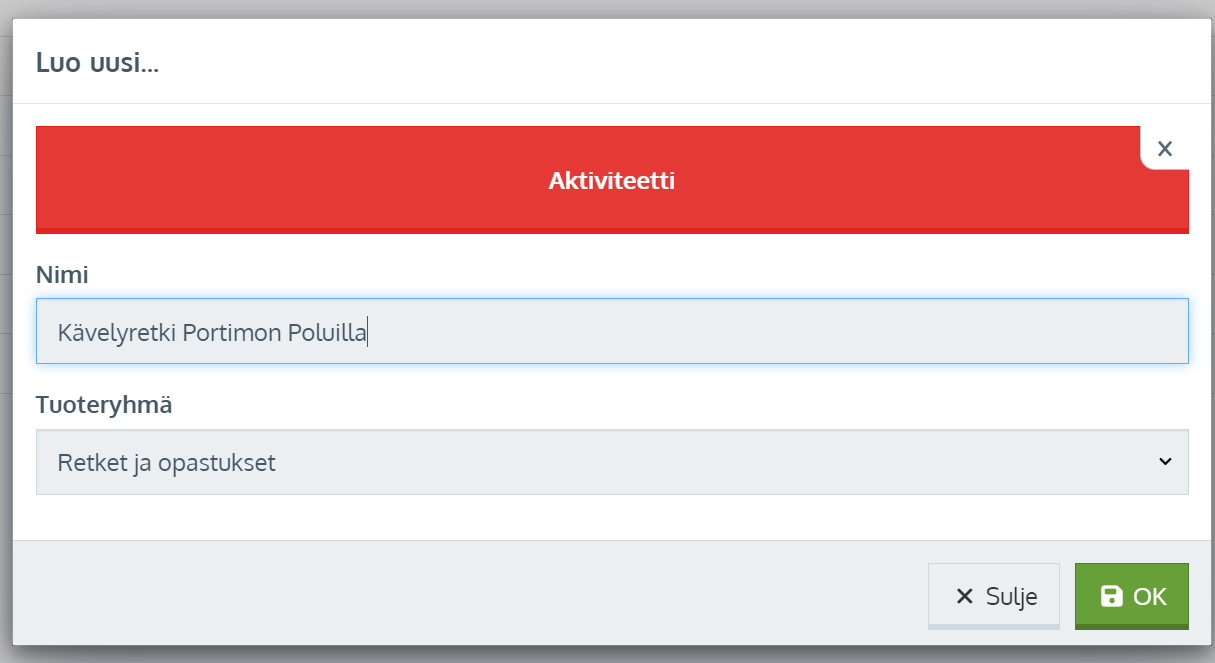Click the "Luo uusi..." dialog title
Viewport: 1215px width, 663px height.
[98, 63]
